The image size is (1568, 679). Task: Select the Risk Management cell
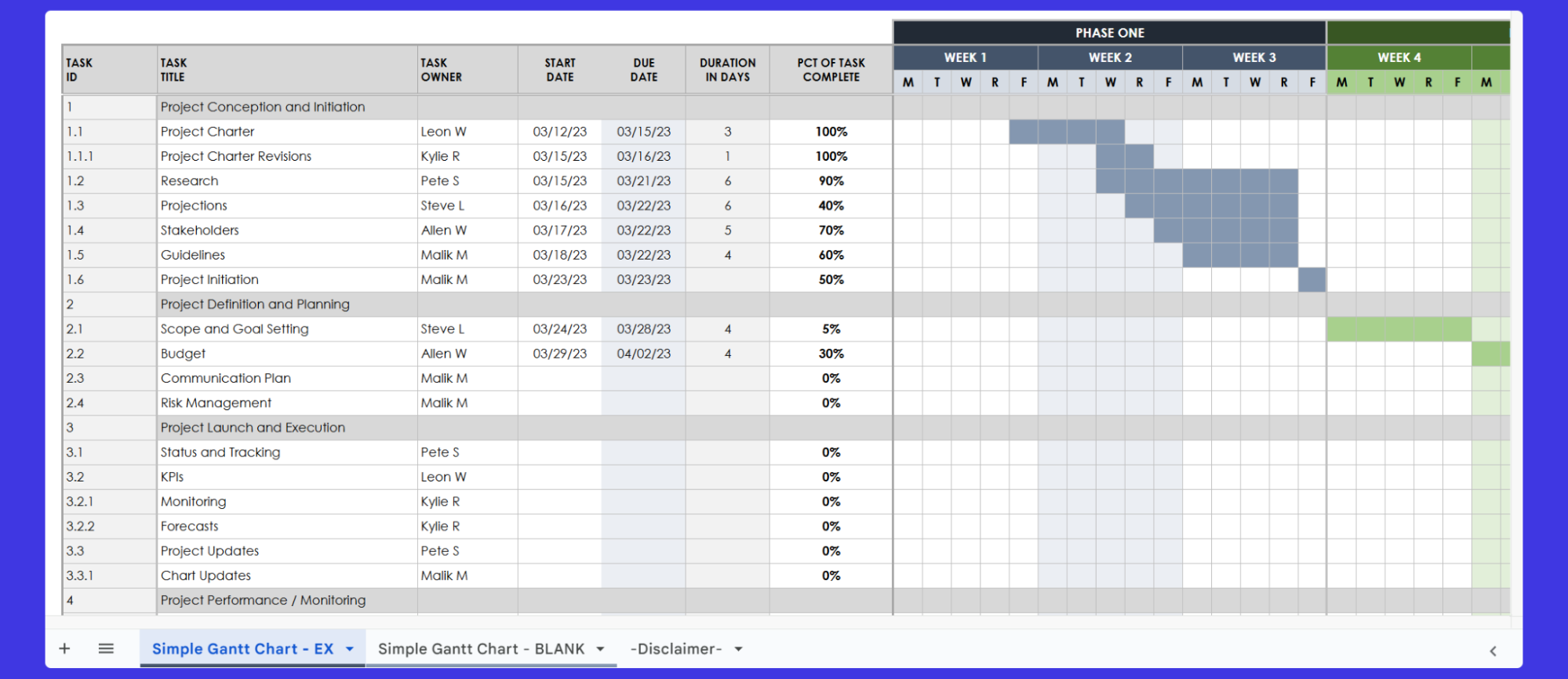click(287, 403)
